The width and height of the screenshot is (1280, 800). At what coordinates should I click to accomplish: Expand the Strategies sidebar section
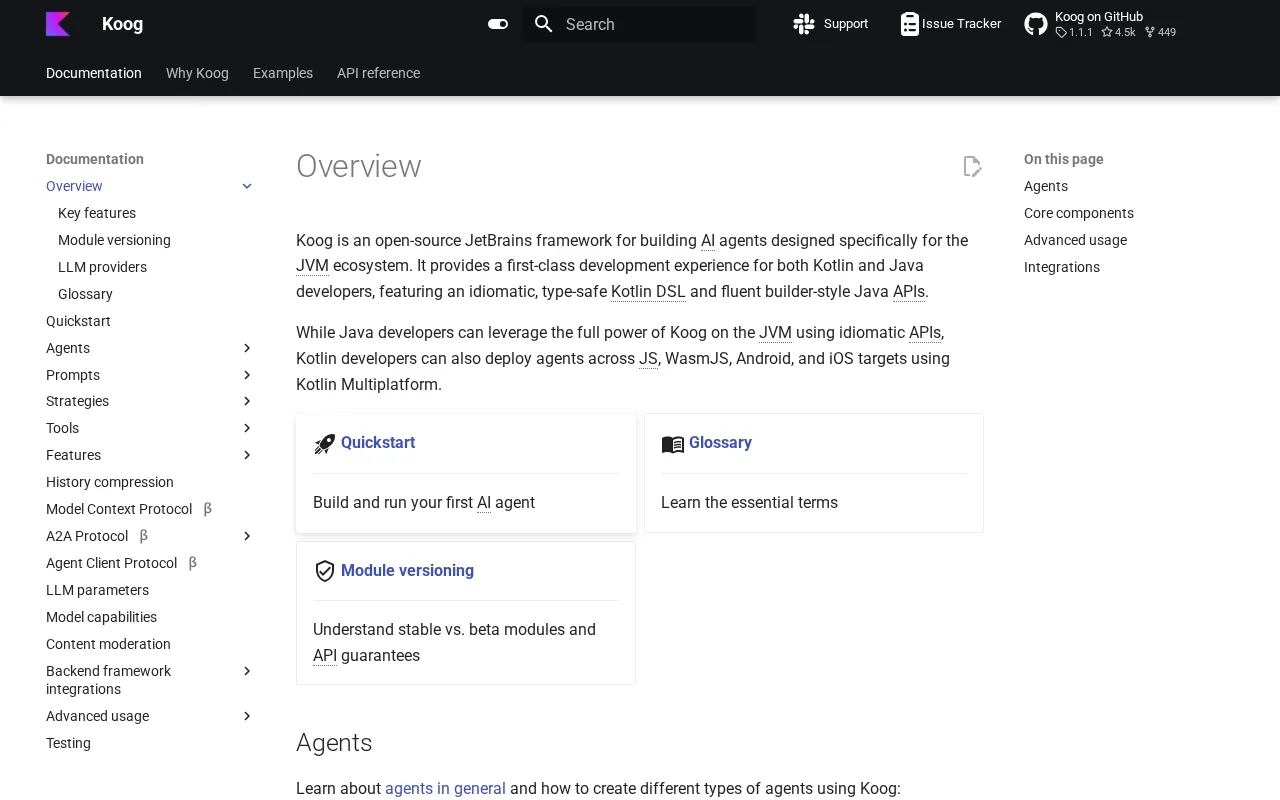tap(247, 401)
